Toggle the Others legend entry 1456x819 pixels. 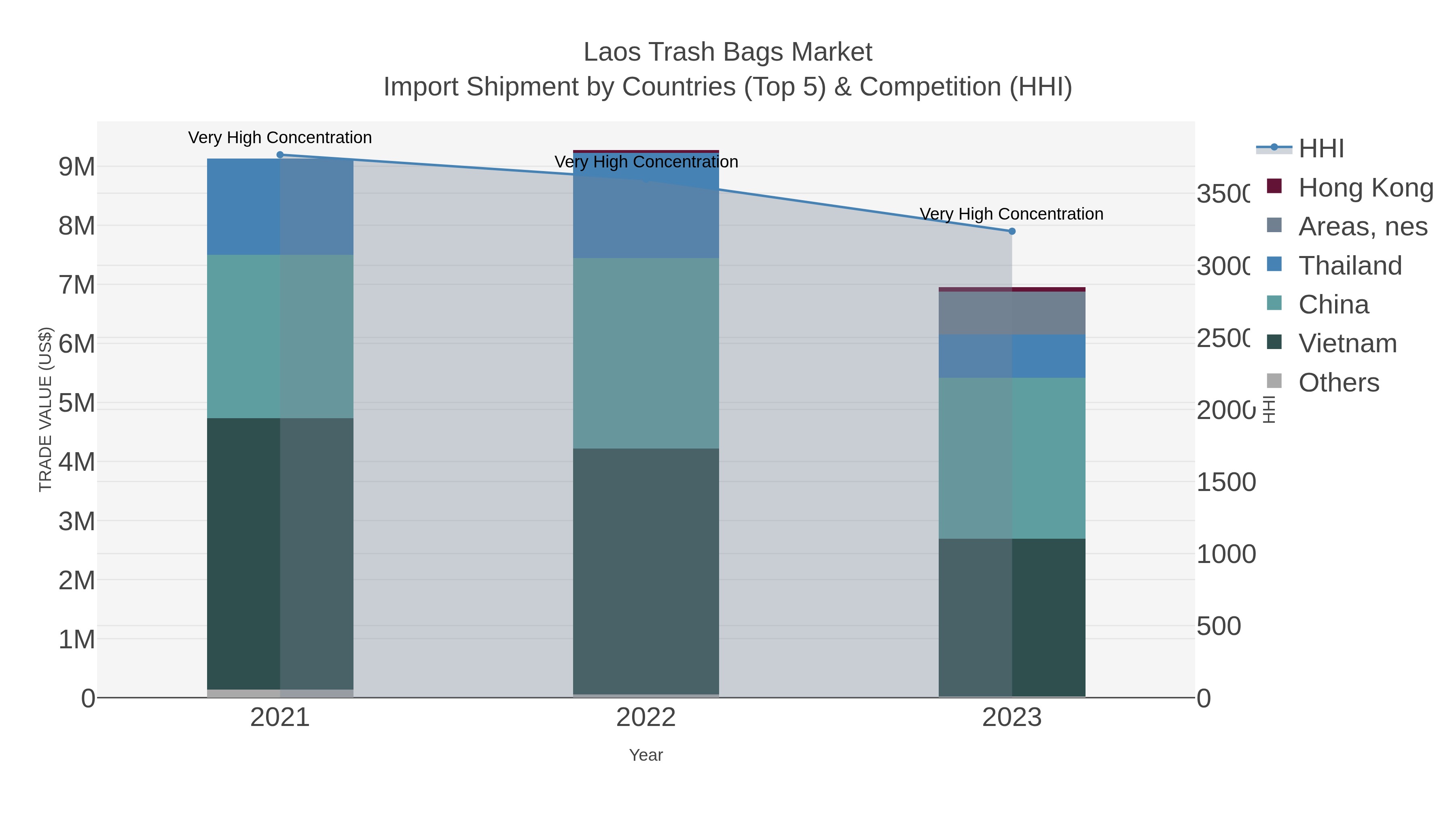coord(1323,382)
